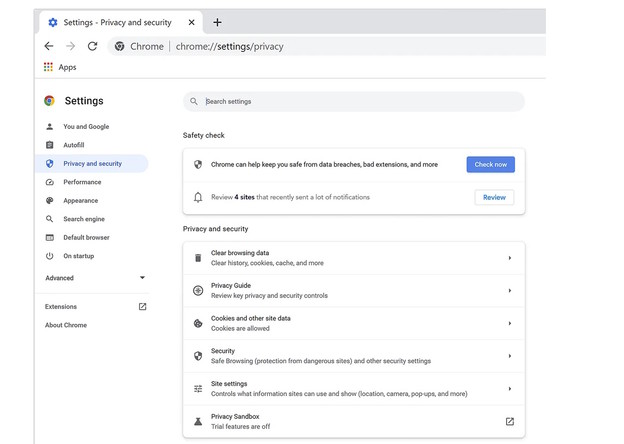The width and height of the screenshot is (624, 444).
Task: Open the About Chrome link
Action: (x=66, y=325)
